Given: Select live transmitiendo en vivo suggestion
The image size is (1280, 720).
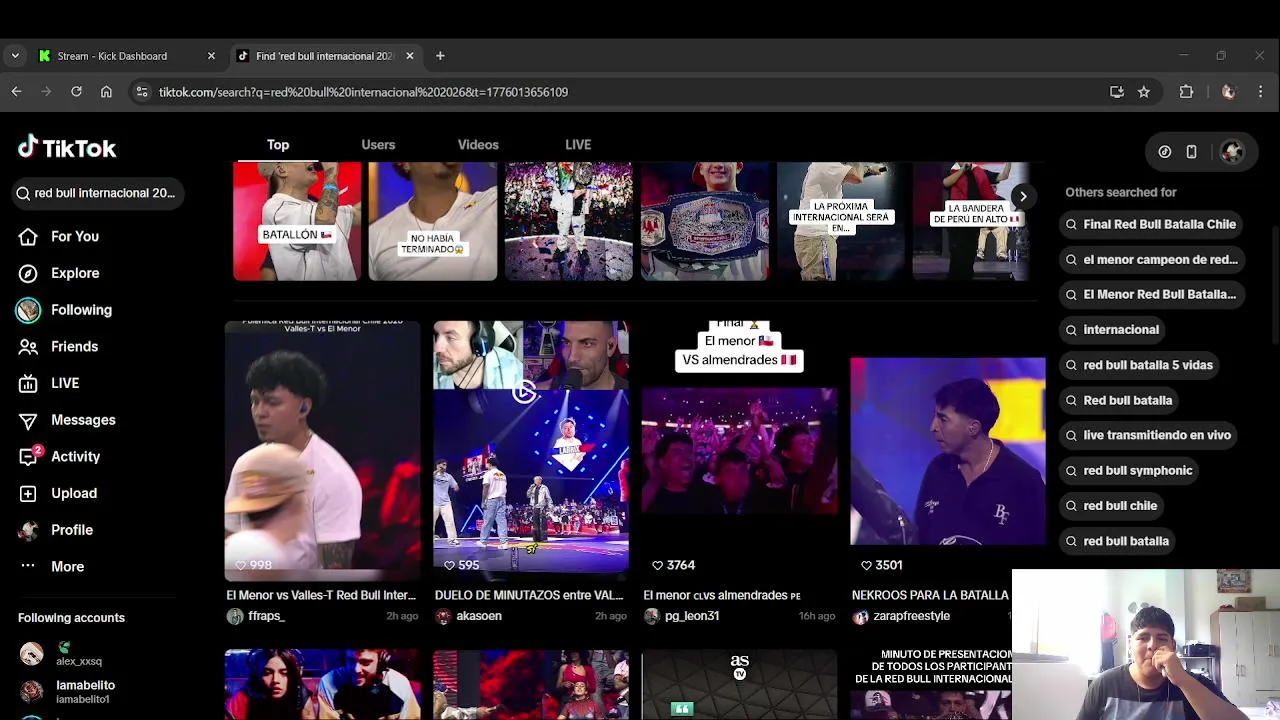Looking at the screenshot, I should [x=1147, y=435].
